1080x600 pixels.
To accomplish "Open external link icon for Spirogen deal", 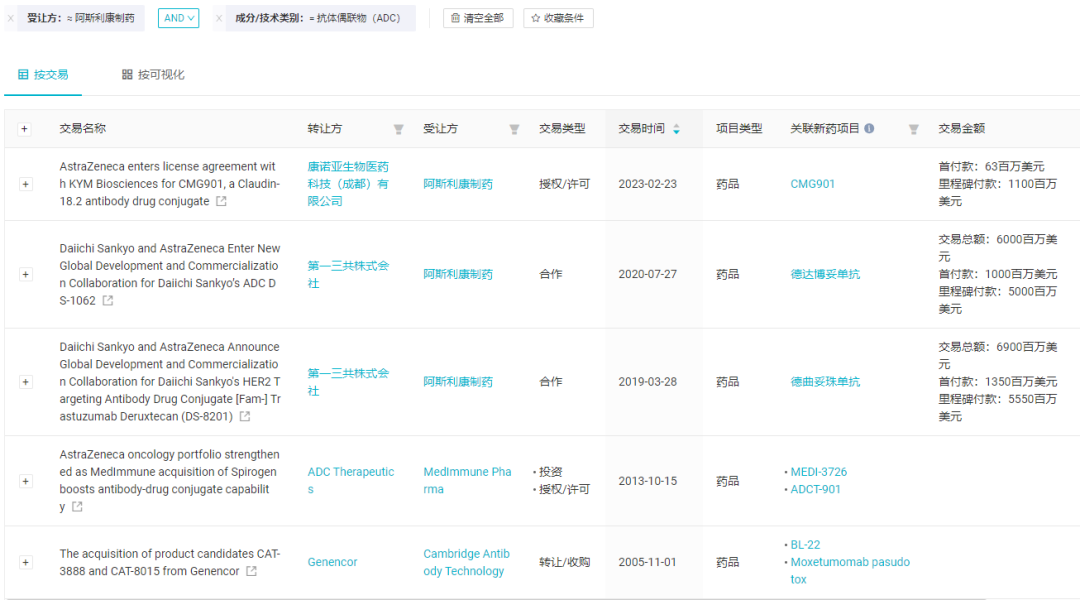I will [77, 506].
